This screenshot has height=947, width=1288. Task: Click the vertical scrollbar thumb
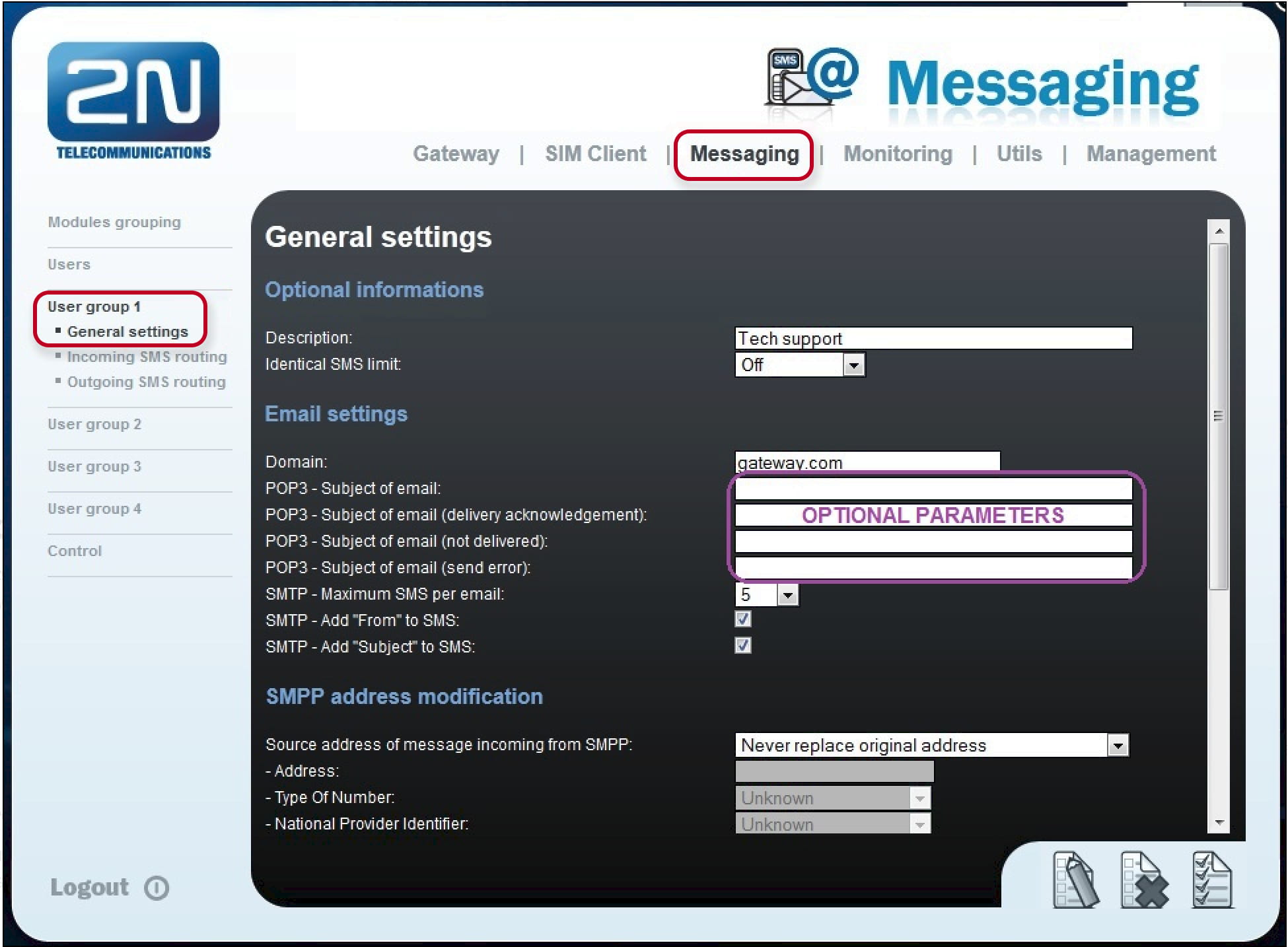point(1219,416)
